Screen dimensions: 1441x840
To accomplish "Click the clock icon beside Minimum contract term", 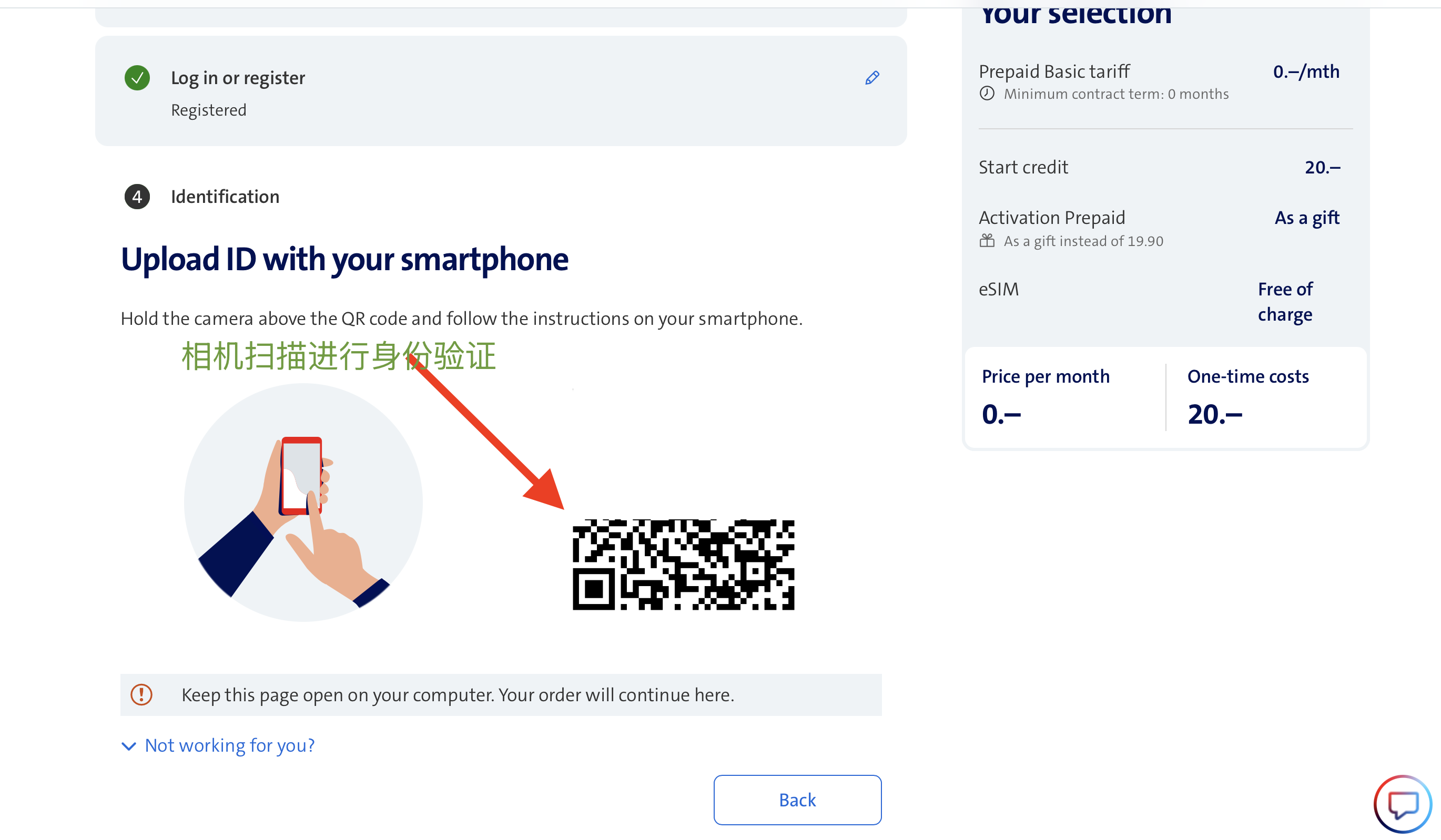I will (x=987, y=93).
